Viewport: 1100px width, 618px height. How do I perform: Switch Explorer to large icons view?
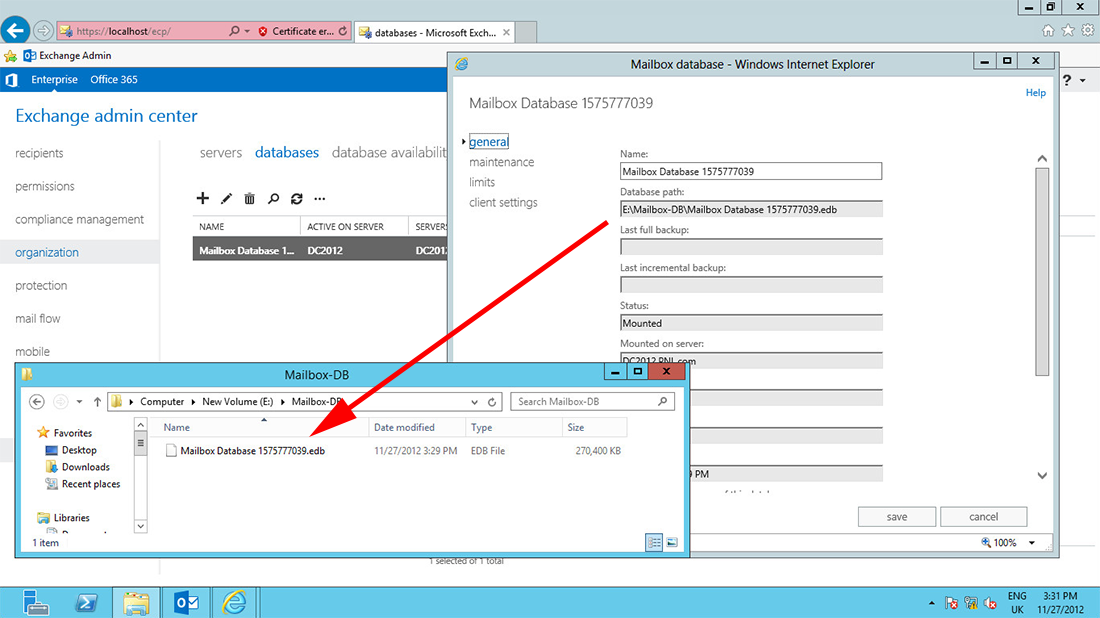click(672, 542)
